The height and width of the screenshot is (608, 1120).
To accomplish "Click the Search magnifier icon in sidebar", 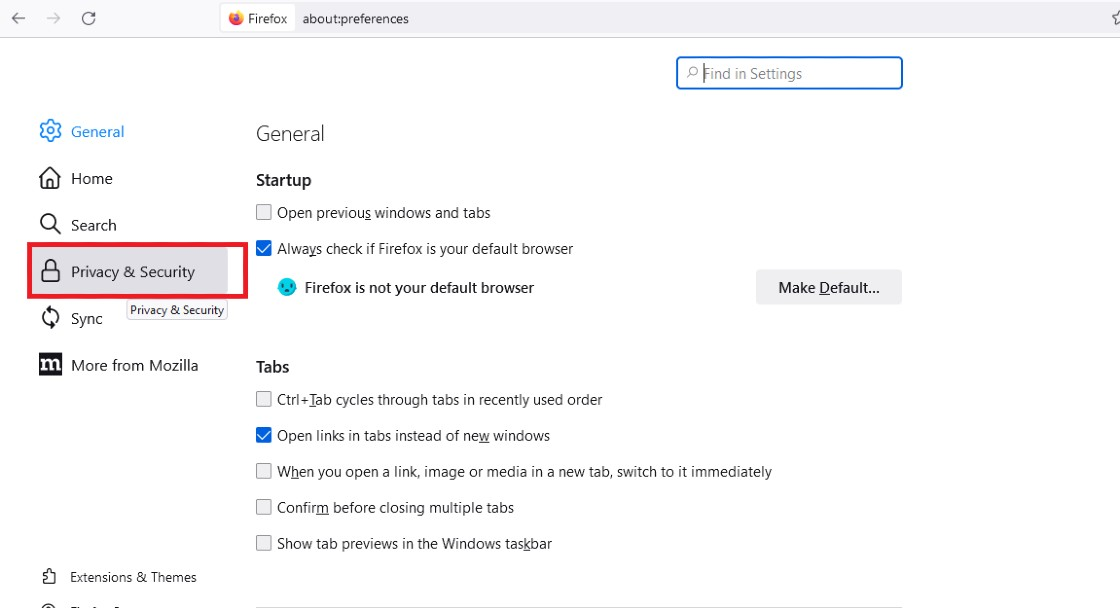I will (50, 224).
